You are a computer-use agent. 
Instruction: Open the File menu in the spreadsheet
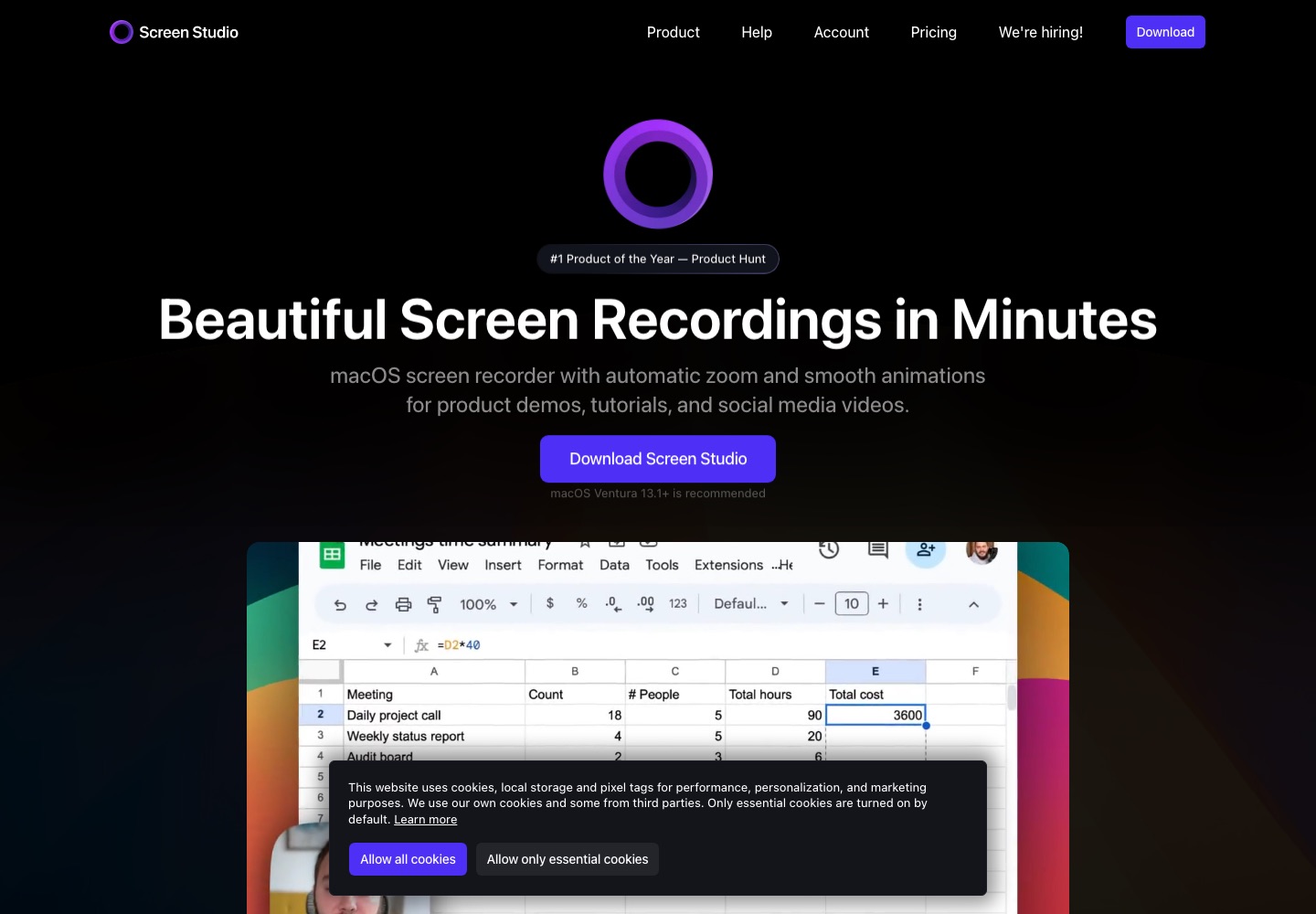pos(370,565)
